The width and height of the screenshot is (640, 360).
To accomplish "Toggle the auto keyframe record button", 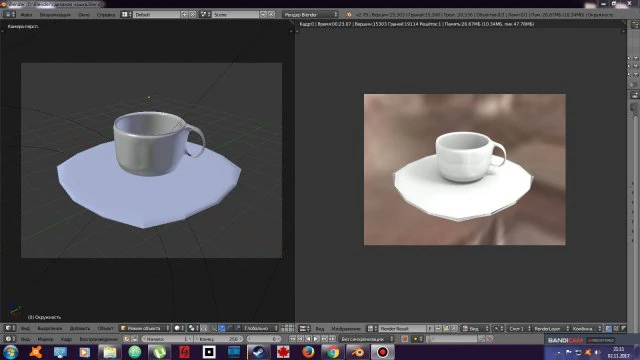I will coord(405,339).
